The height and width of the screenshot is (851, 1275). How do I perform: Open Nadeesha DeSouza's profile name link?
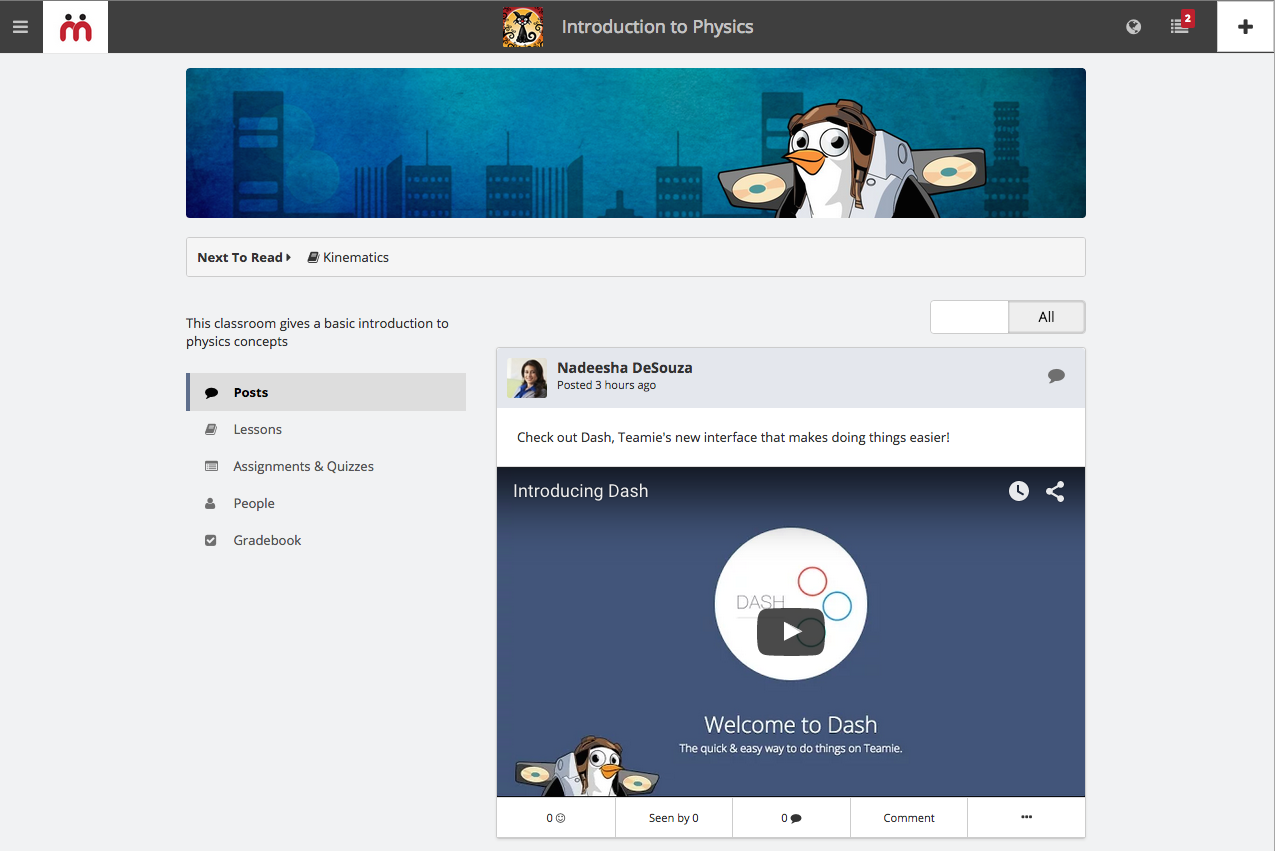coord(625,367)
